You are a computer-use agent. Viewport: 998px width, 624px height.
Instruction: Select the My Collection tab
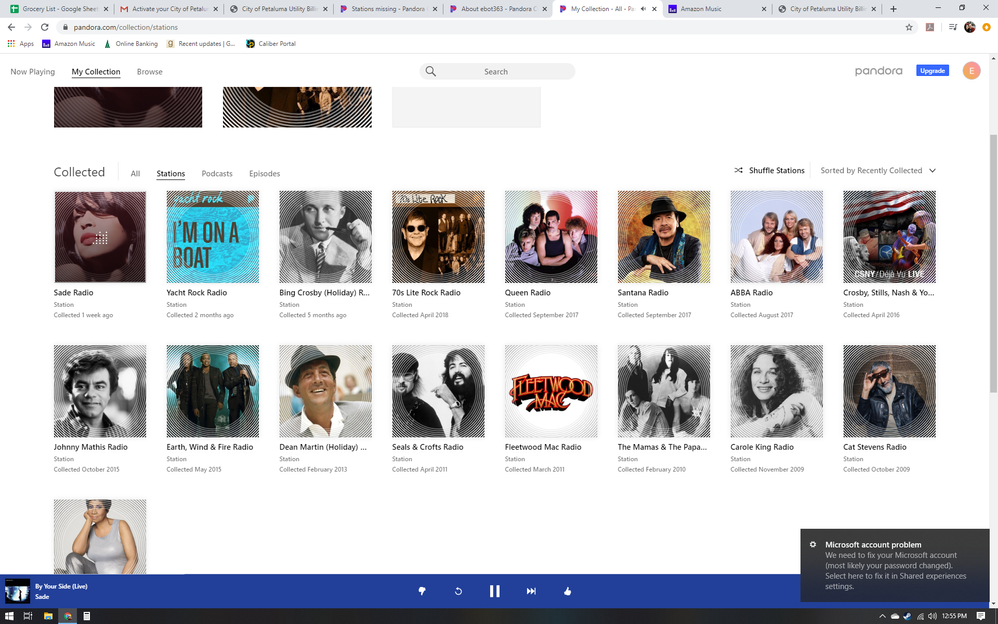point(95,71)
